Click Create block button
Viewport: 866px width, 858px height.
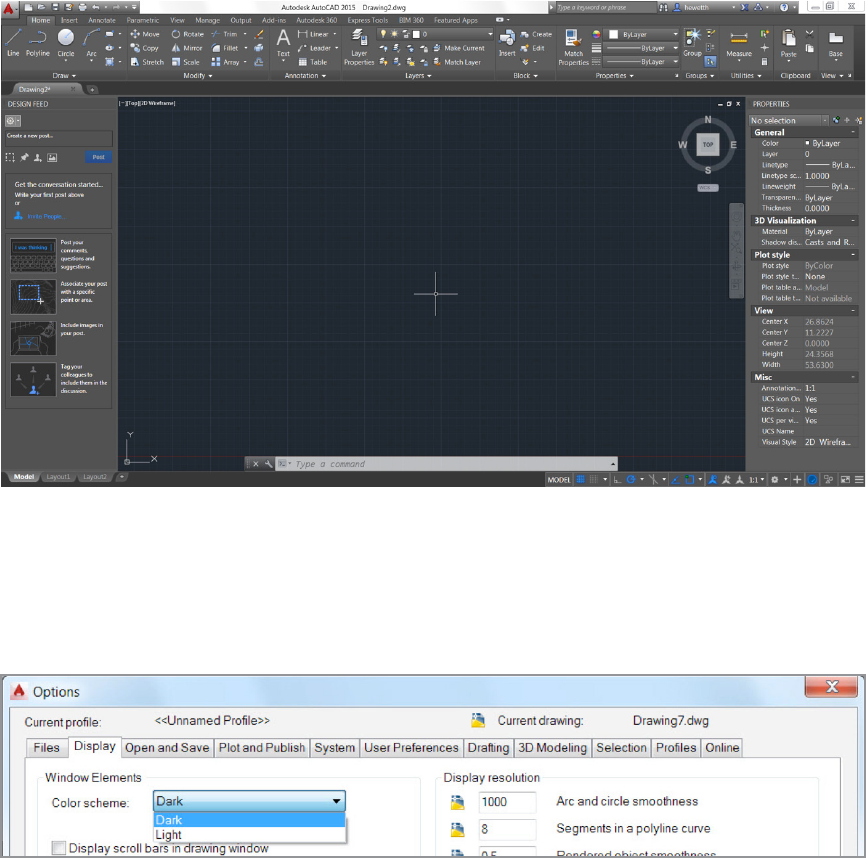pyautogui.click(x=536, y=34)
